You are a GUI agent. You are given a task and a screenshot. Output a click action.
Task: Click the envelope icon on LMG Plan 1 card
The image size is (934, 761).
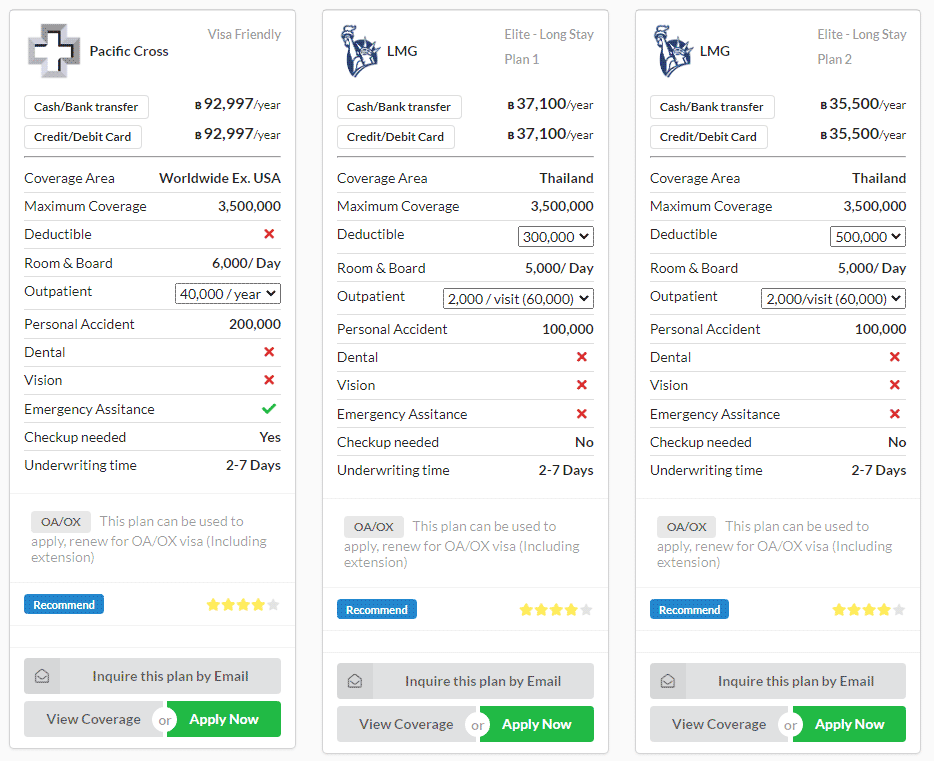pyautogui.click(x=355, y=681)
